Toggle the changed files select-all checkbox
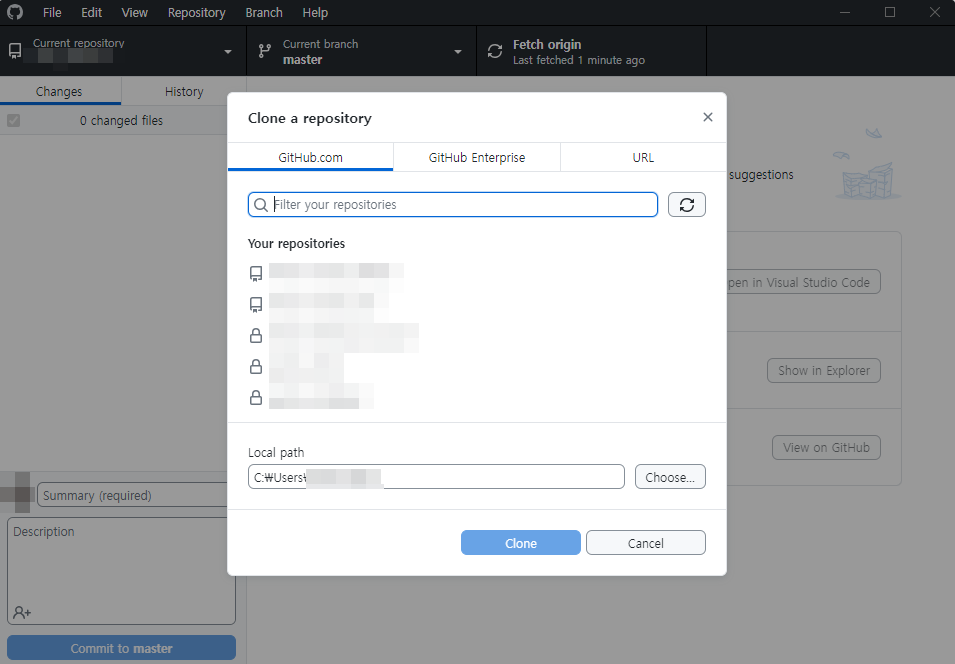This screenshot has width=955, height=664. [x=13, y=121]
